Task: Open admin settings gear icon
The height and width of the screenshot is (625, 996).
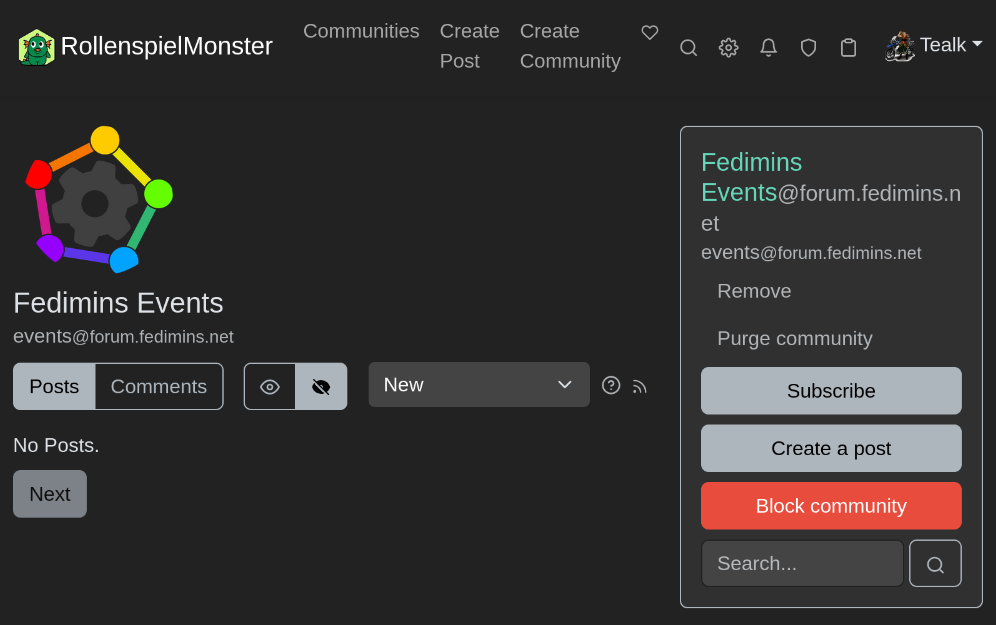Action: (x=728, y=47)
